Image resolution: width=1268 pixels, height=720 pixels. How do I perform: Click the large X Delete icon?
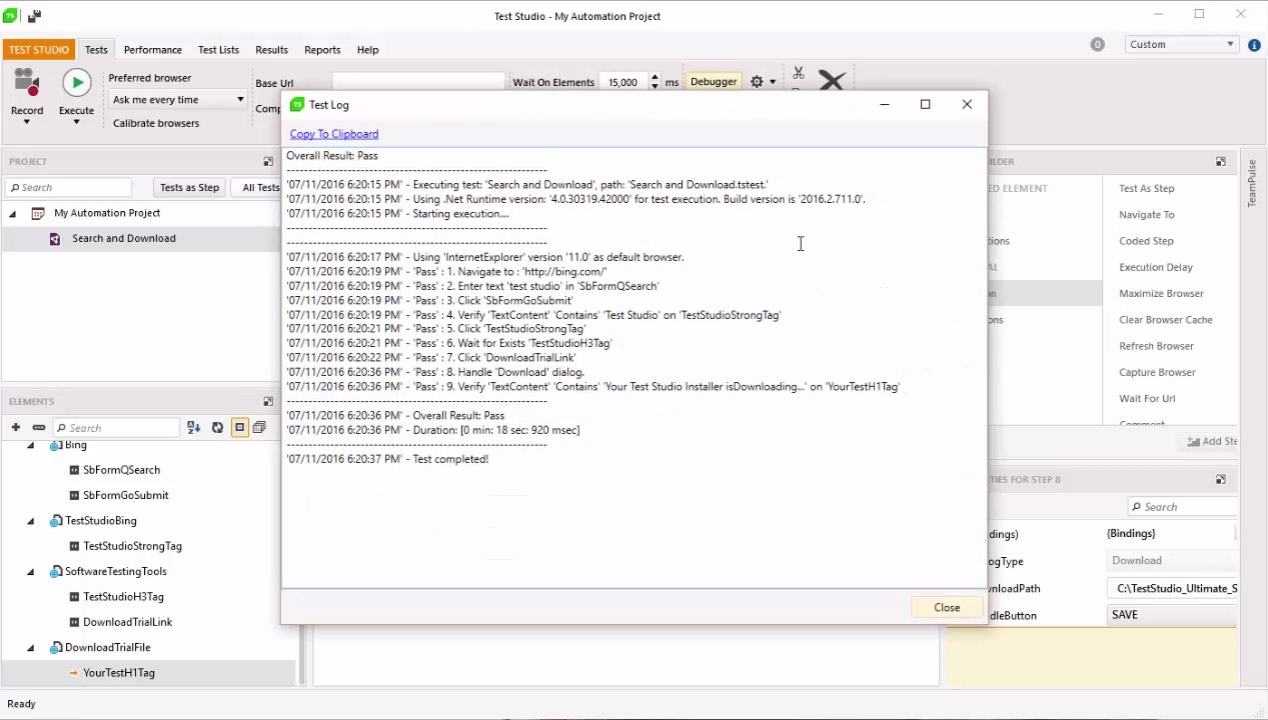click(832, 80)
